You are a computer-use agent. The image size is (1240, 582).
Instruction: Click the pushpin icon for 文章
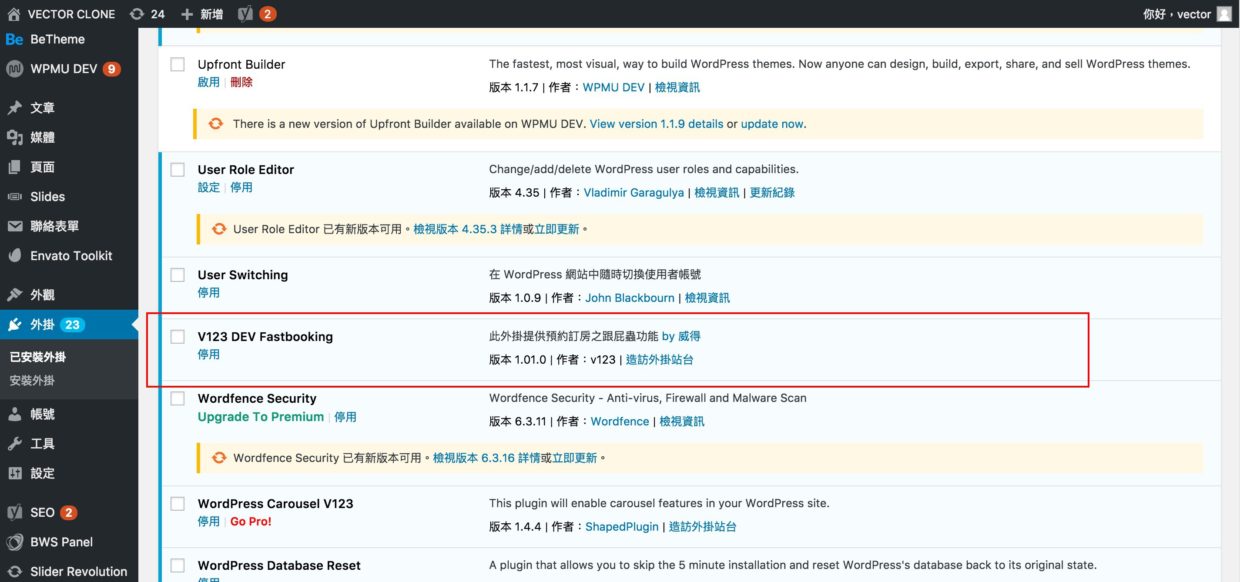tap(14, 108)
